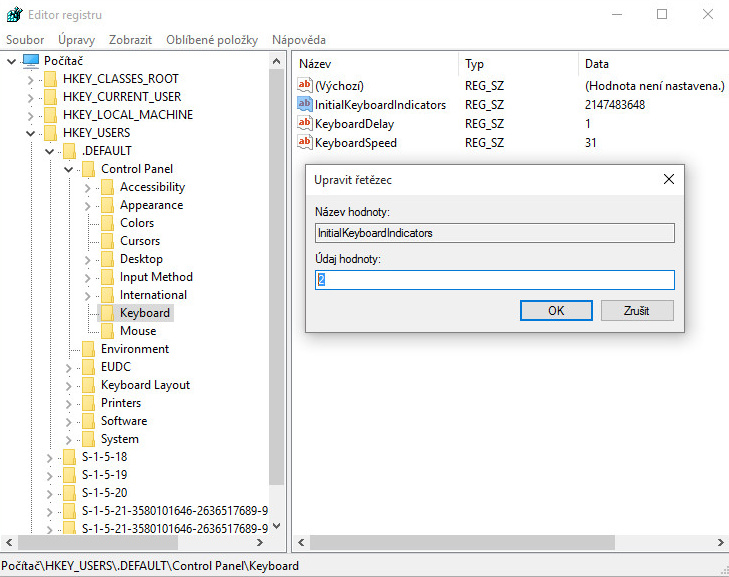Click the Appearance folder icon
This screenshot has height=577, width=729.
tap(107, 205)
